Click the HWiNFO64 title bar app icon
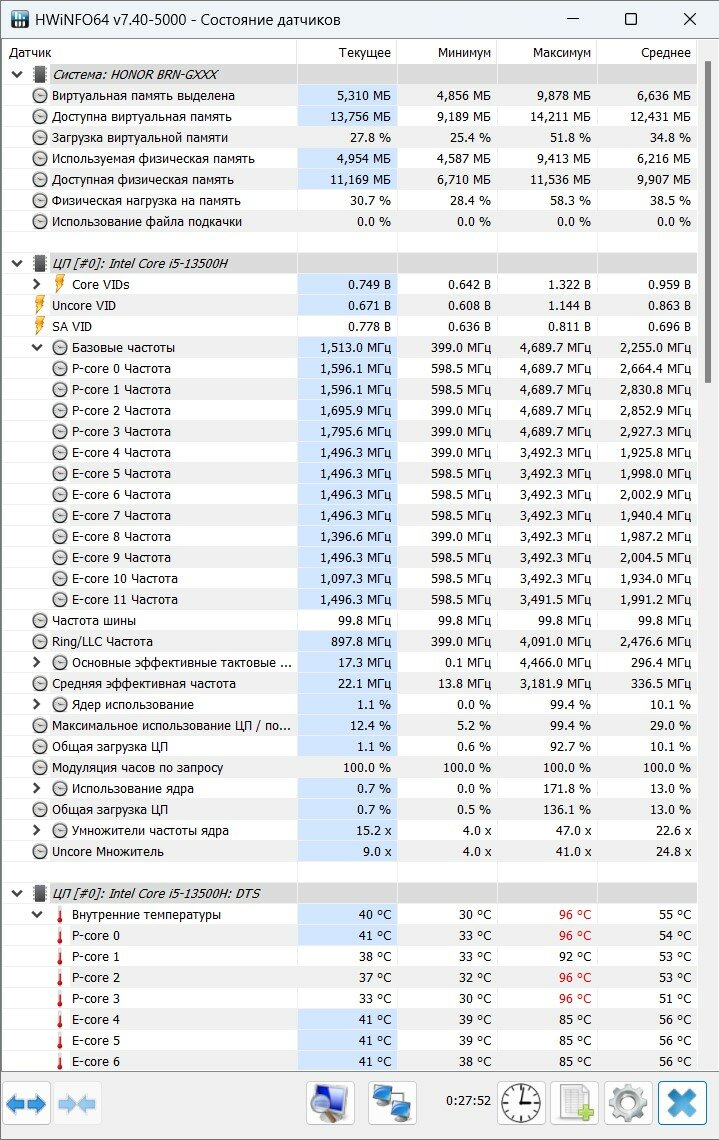 coord(20,20)
